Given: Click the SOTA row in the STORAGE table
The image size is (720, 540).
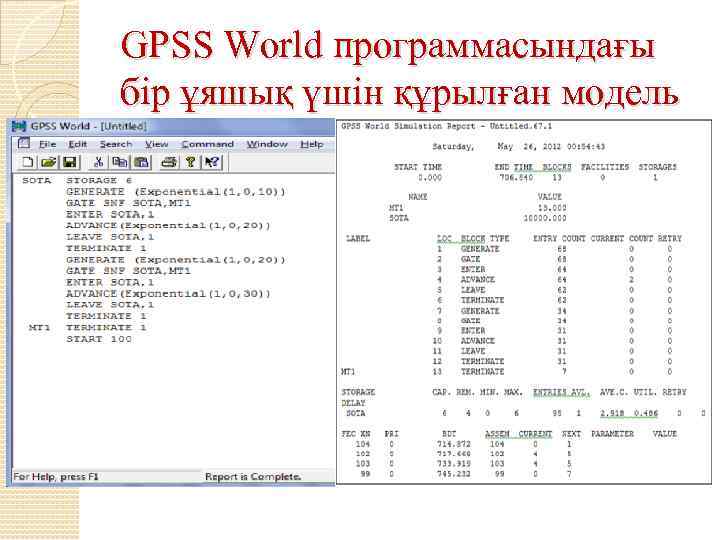Looking at the screenshot, I should pyautogui.click(x=526, y=413).
